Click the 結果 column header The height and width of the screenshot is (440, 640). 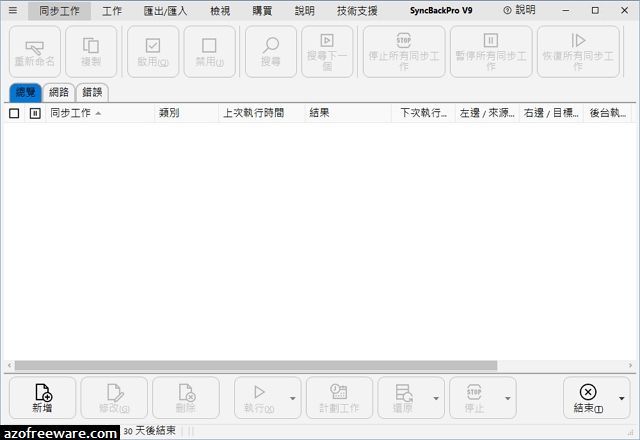pos(348,113)
